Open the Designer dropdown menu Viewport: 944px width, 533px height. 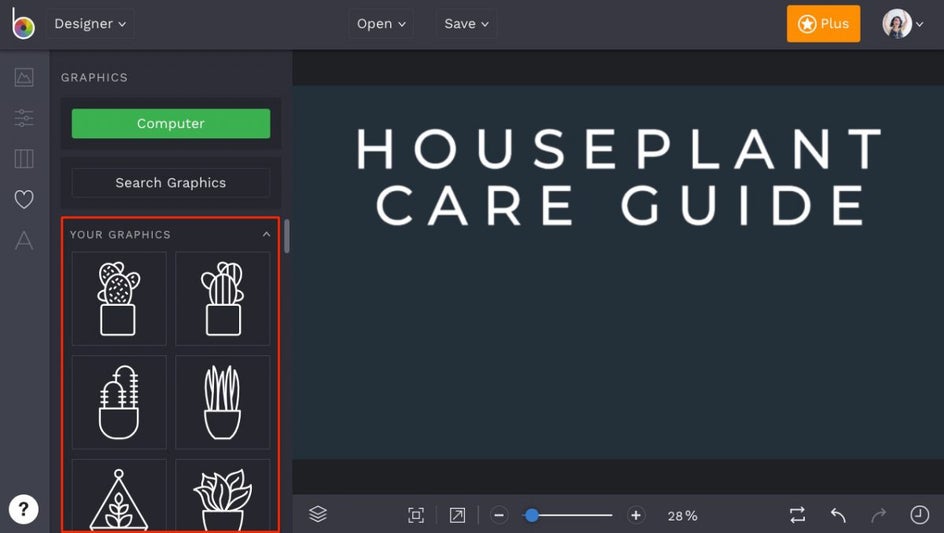(x=90, y=24)
